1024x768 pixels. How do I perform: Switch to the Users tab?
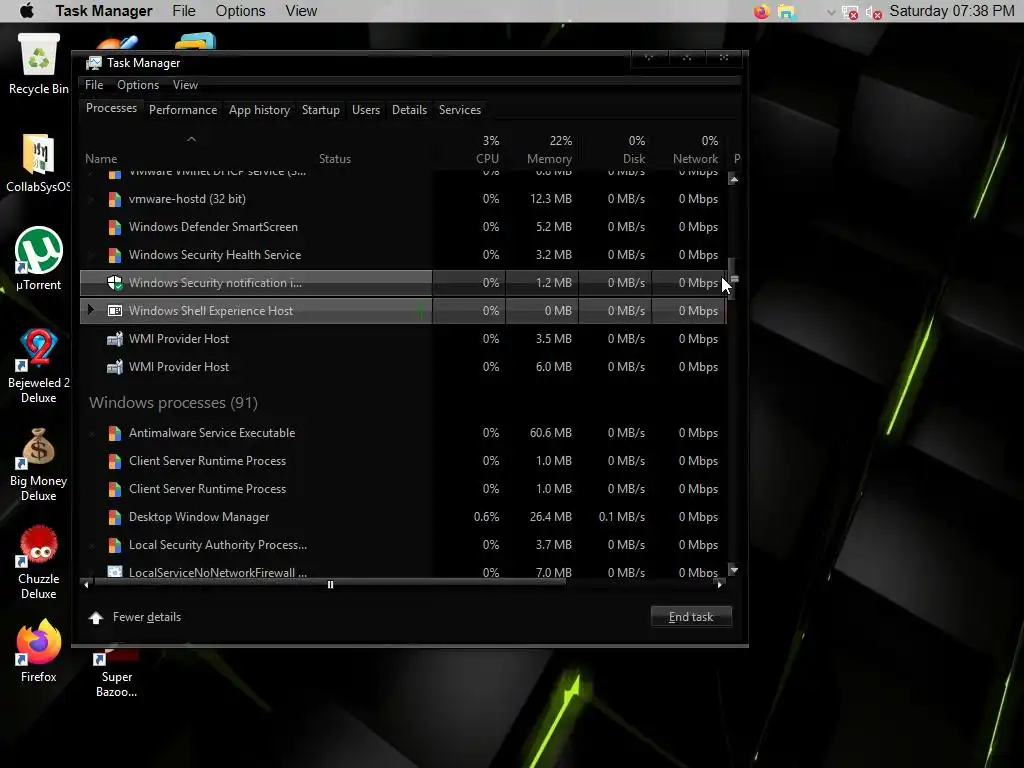point(366,110)
